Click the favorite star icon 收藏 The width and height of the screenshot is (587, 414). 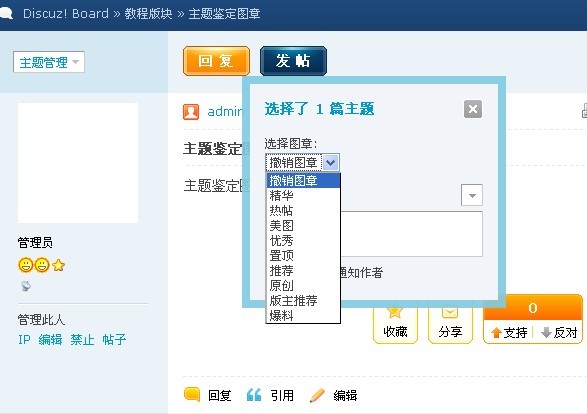coord(395,311)
